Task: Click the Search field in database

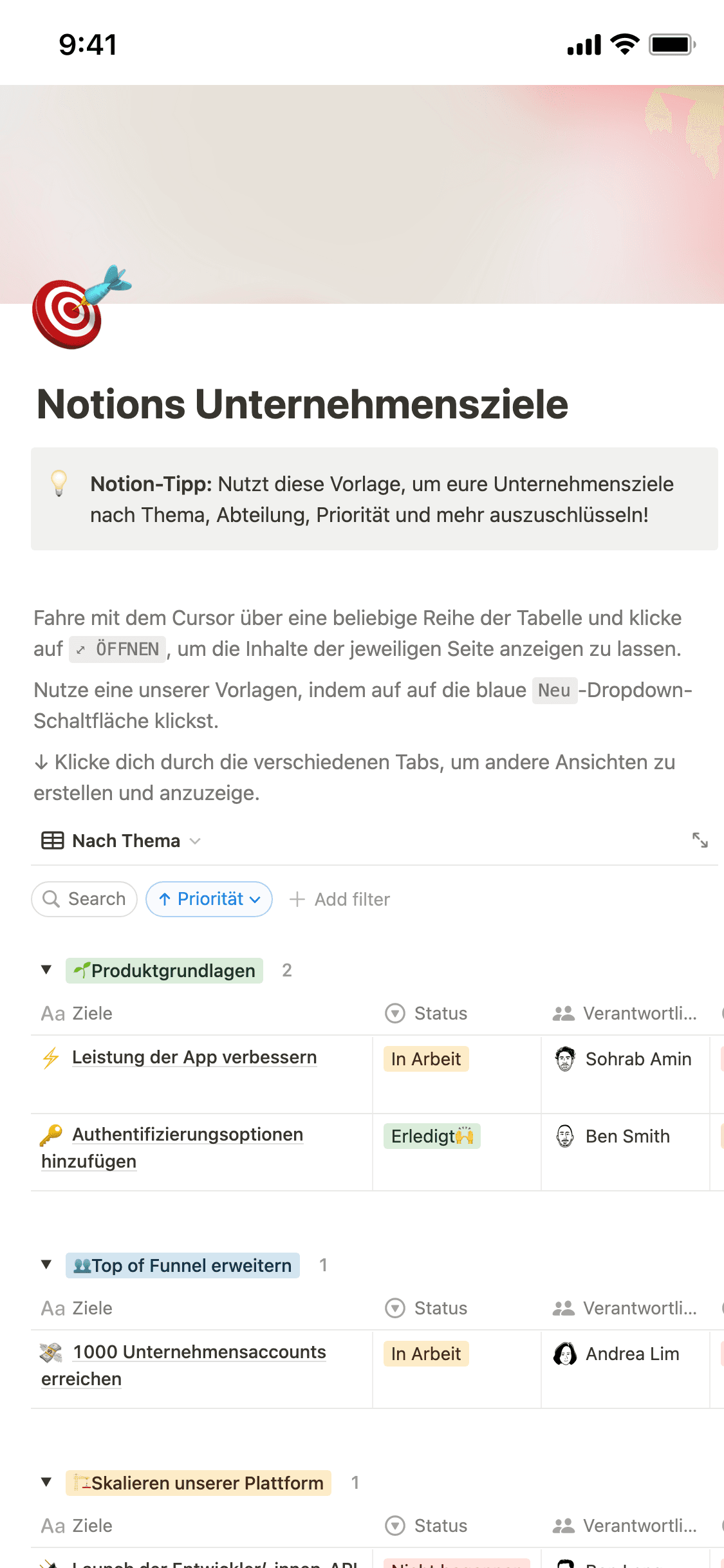Action: click(84, 899)
